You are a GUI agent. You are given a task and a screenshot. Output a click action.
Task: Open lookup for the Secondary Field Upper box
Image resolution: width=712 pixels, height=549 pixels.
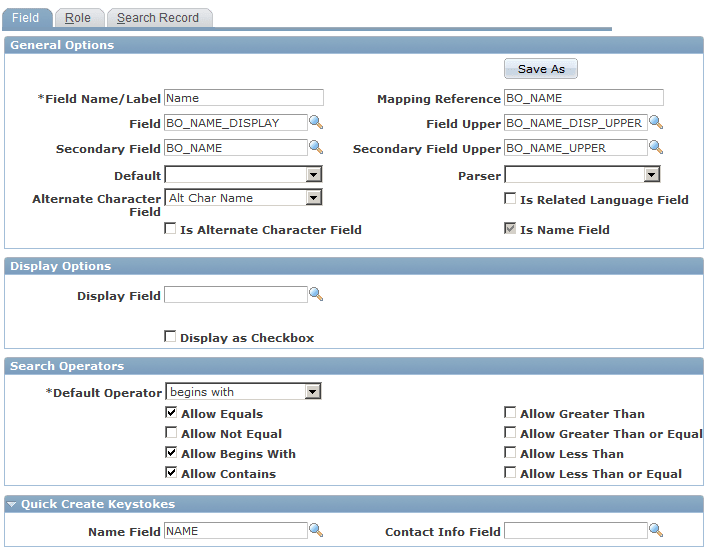(x=656, y=147)
